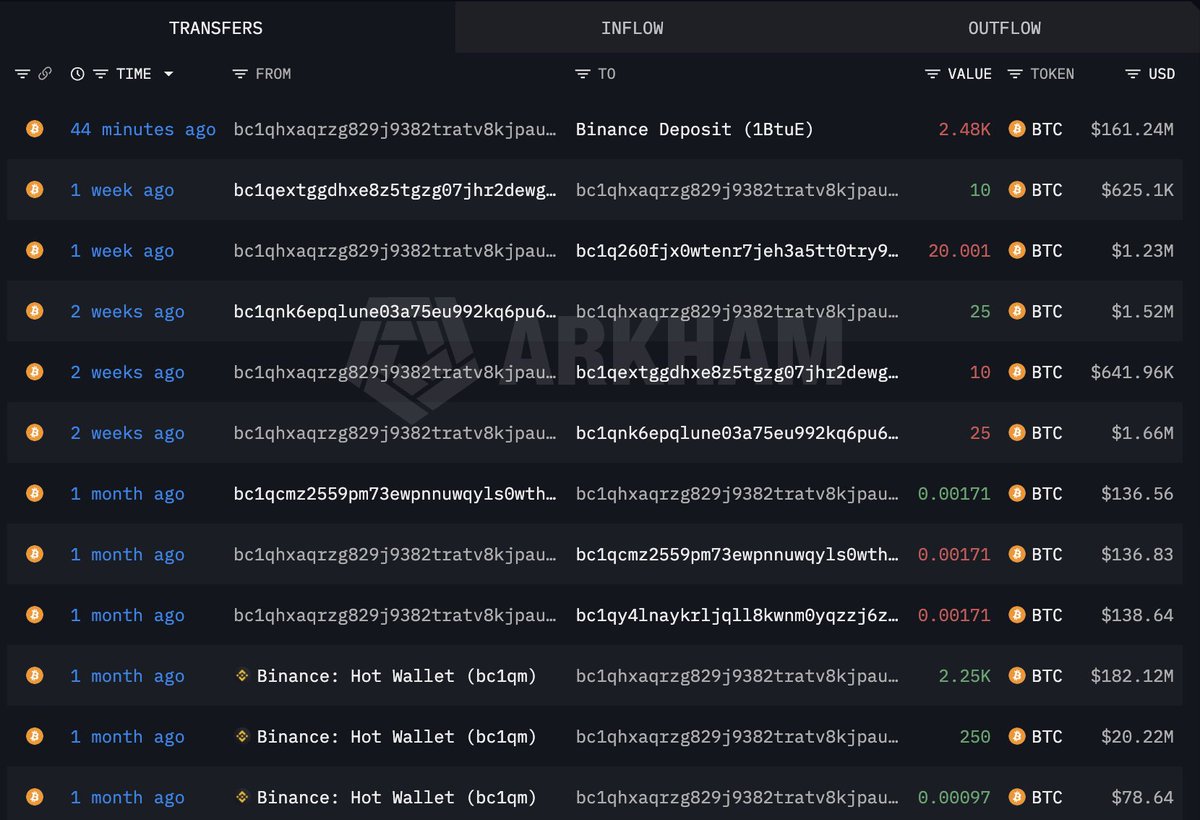Filter by the VALUE column
The width and height of the screenshot is (1200, 820).
click(932, 74)
